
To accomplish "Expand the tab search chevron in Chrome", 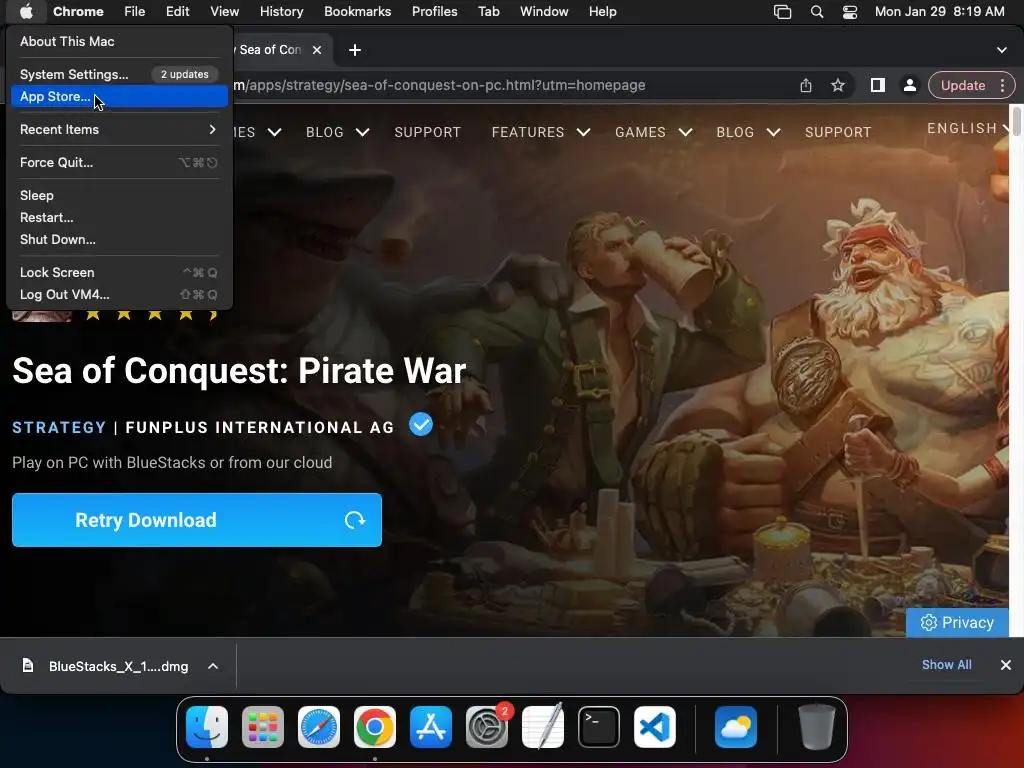I will point(1002,50).
